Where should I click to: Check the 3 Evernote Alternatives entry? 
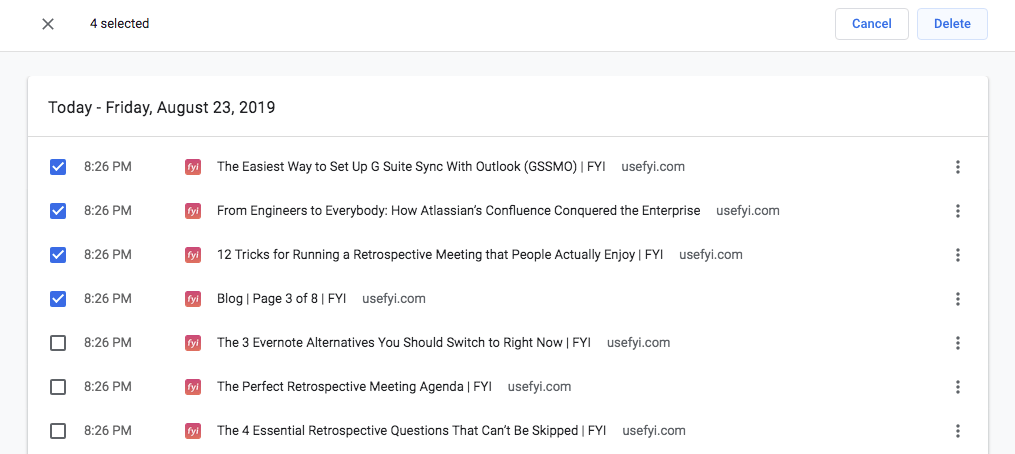coord(58,343)
